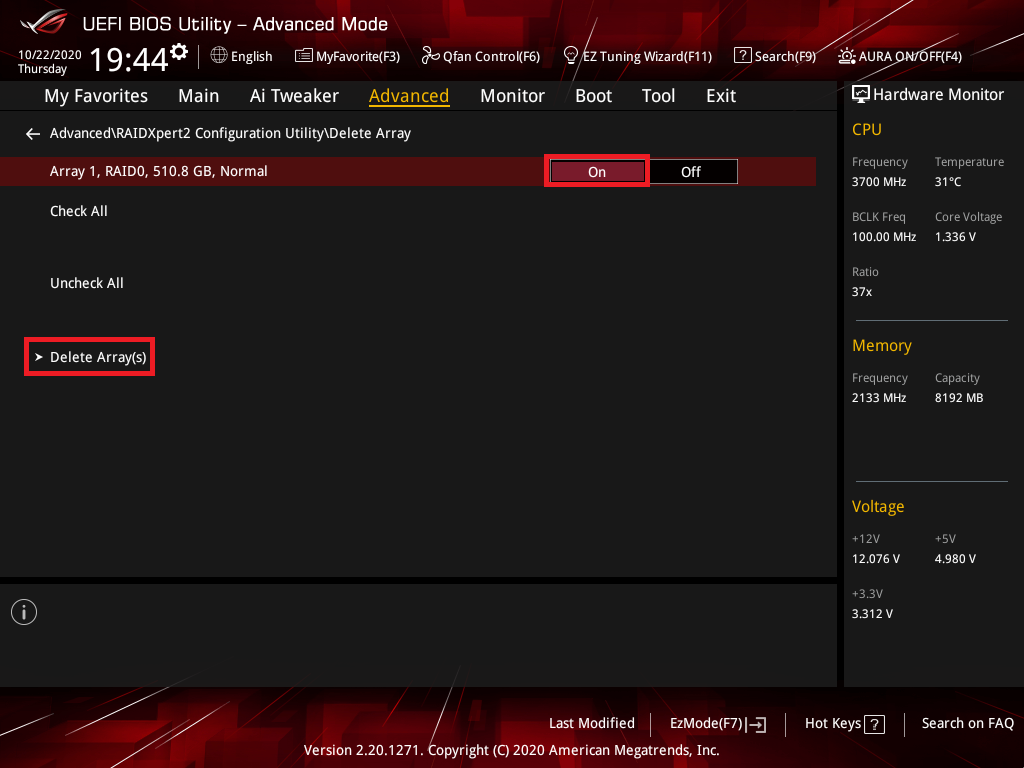Viewport: 1024px width, 768px height.
Task: Click the settings gear icon beside the clock
Action: 179,52
